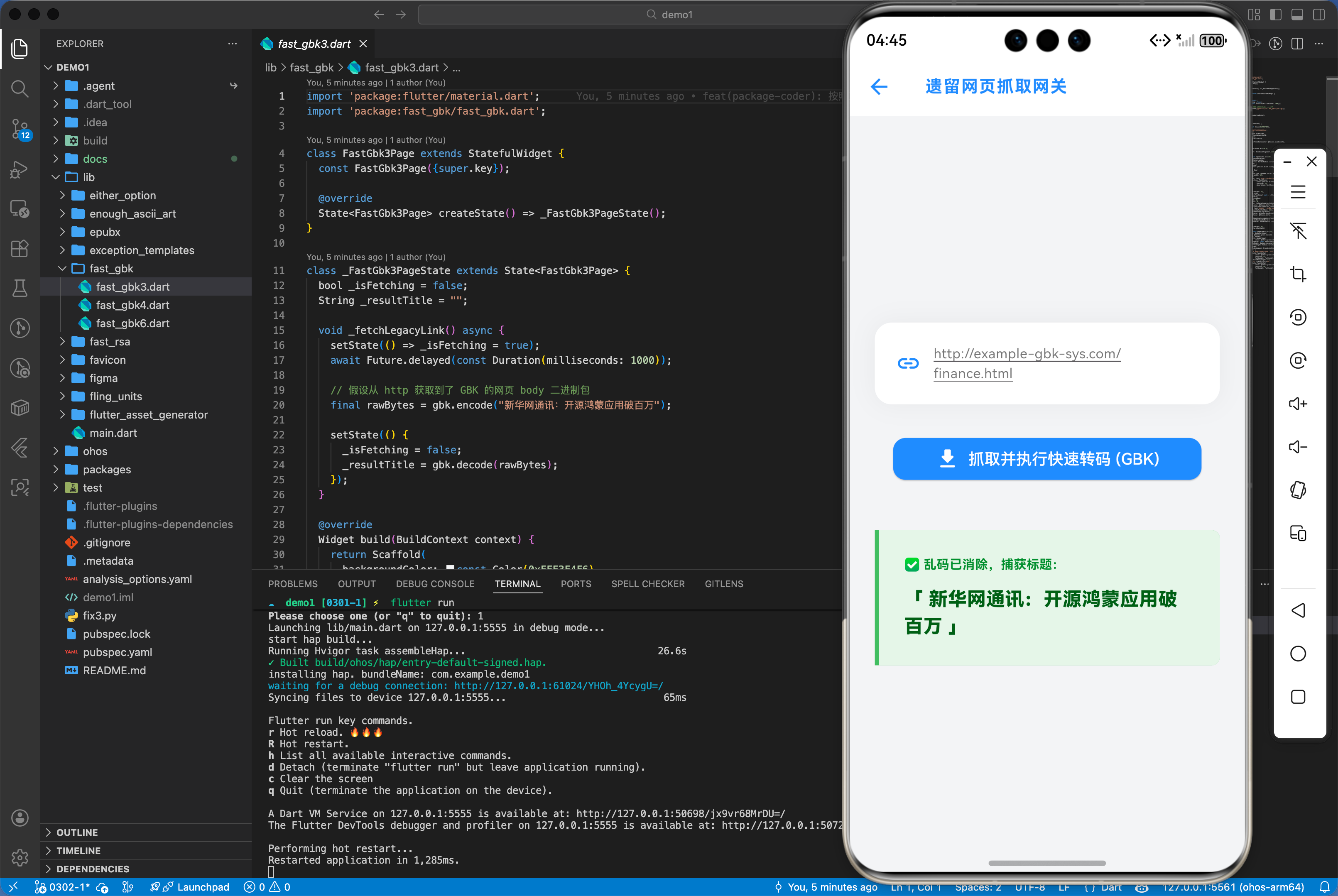1338x896 pixels.
Task: Open fast_gbk4.dart in the explorer
Action: click(x=132, y=305)
